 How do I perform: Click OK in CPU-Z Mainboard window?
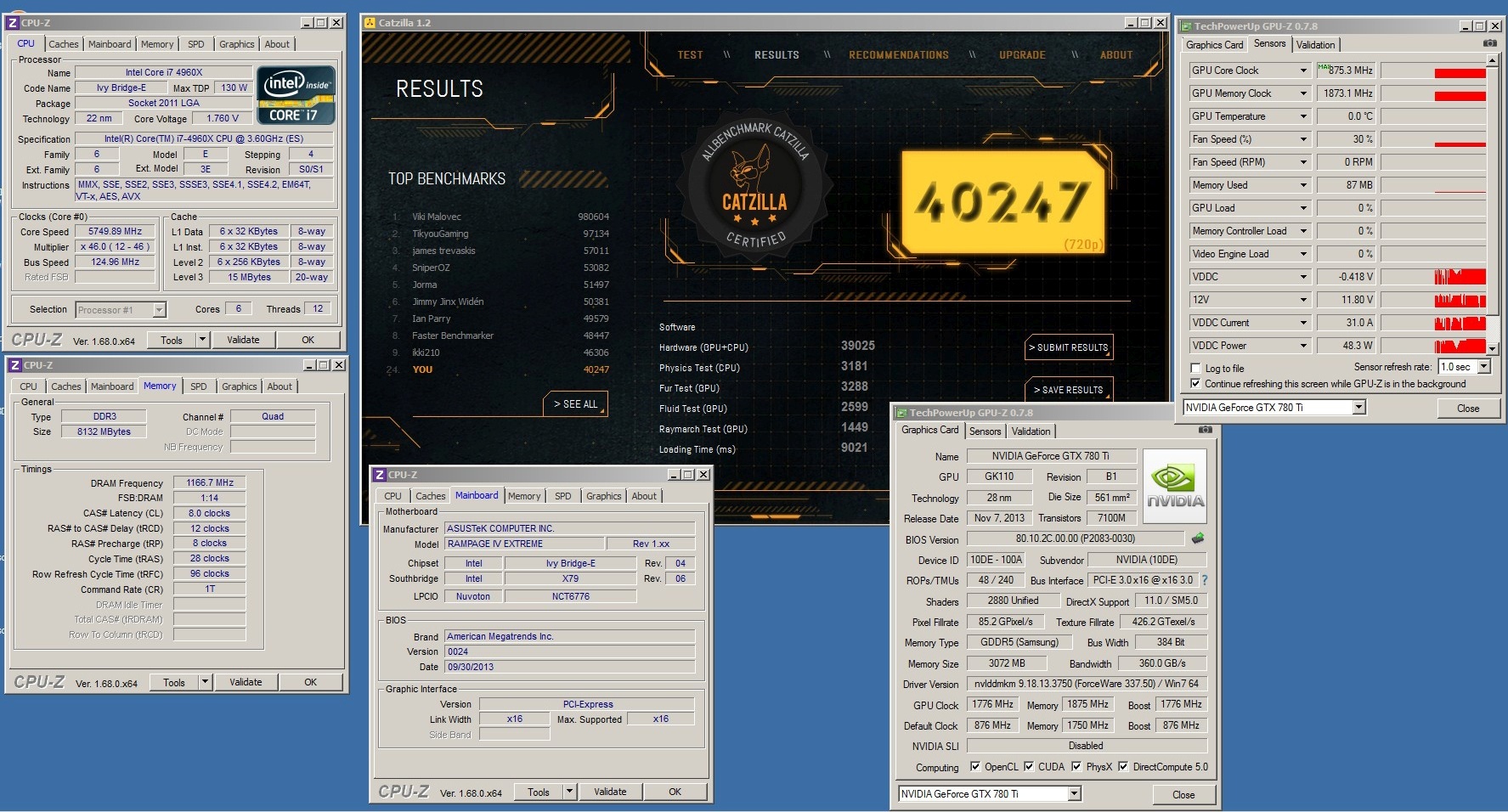(675, 792)
